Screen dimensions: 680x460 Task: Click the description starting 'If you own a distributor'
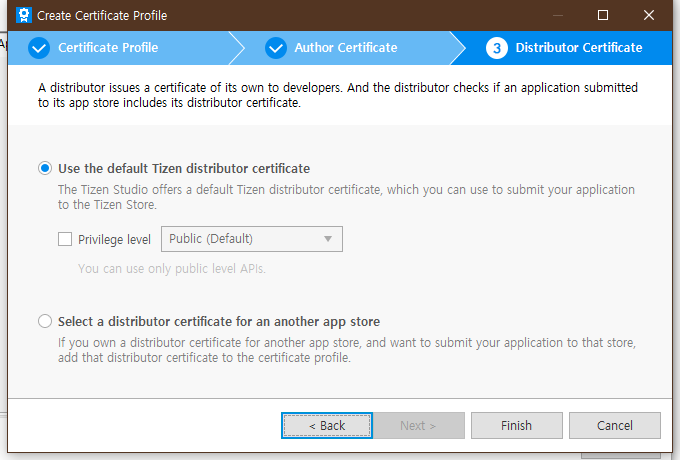pos(347,350)
